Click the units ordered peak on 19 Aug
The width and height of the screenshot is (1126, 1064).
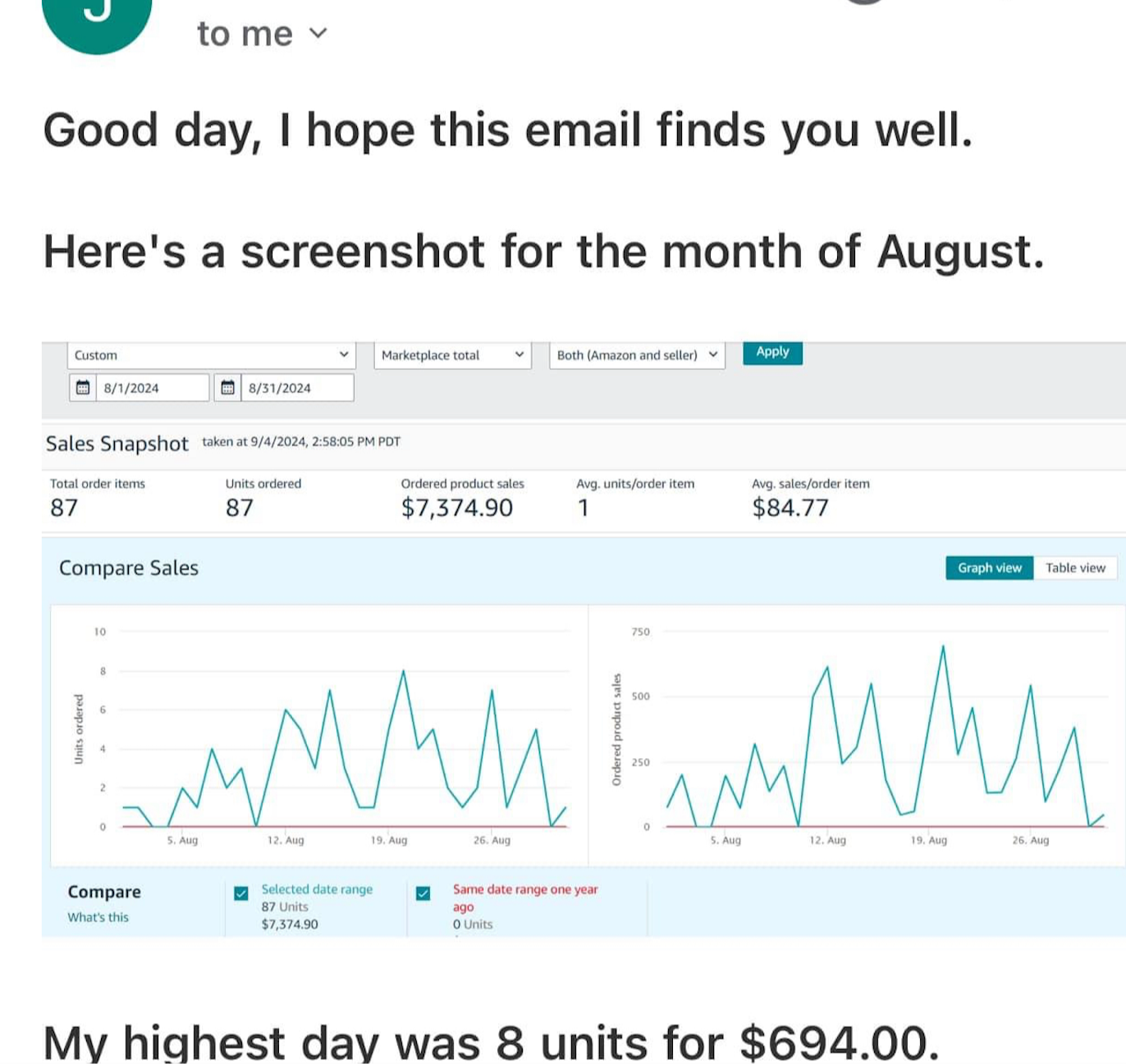point(403,672)
